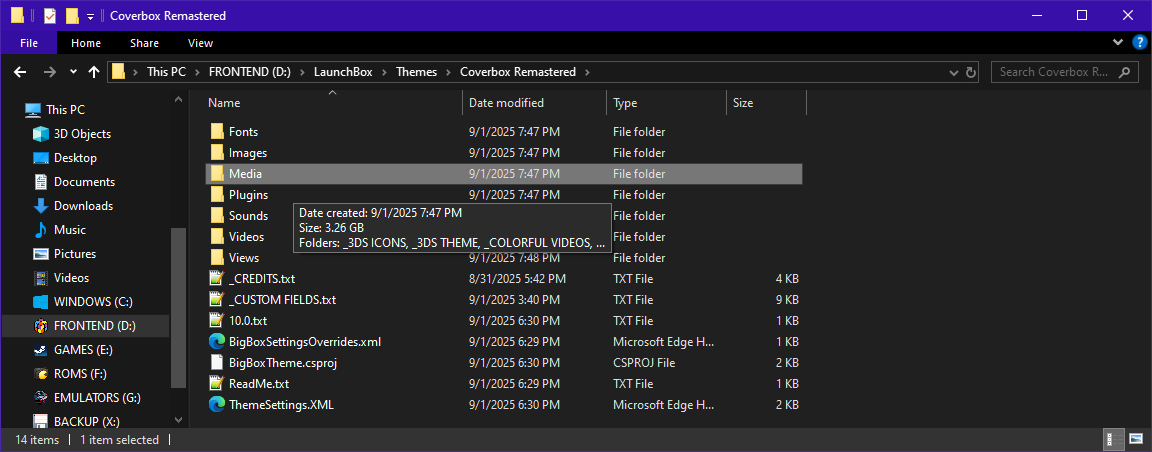Viewport: 1152px width, 452px height.
Task: Refresh the current folder
Action: point(971,72)
